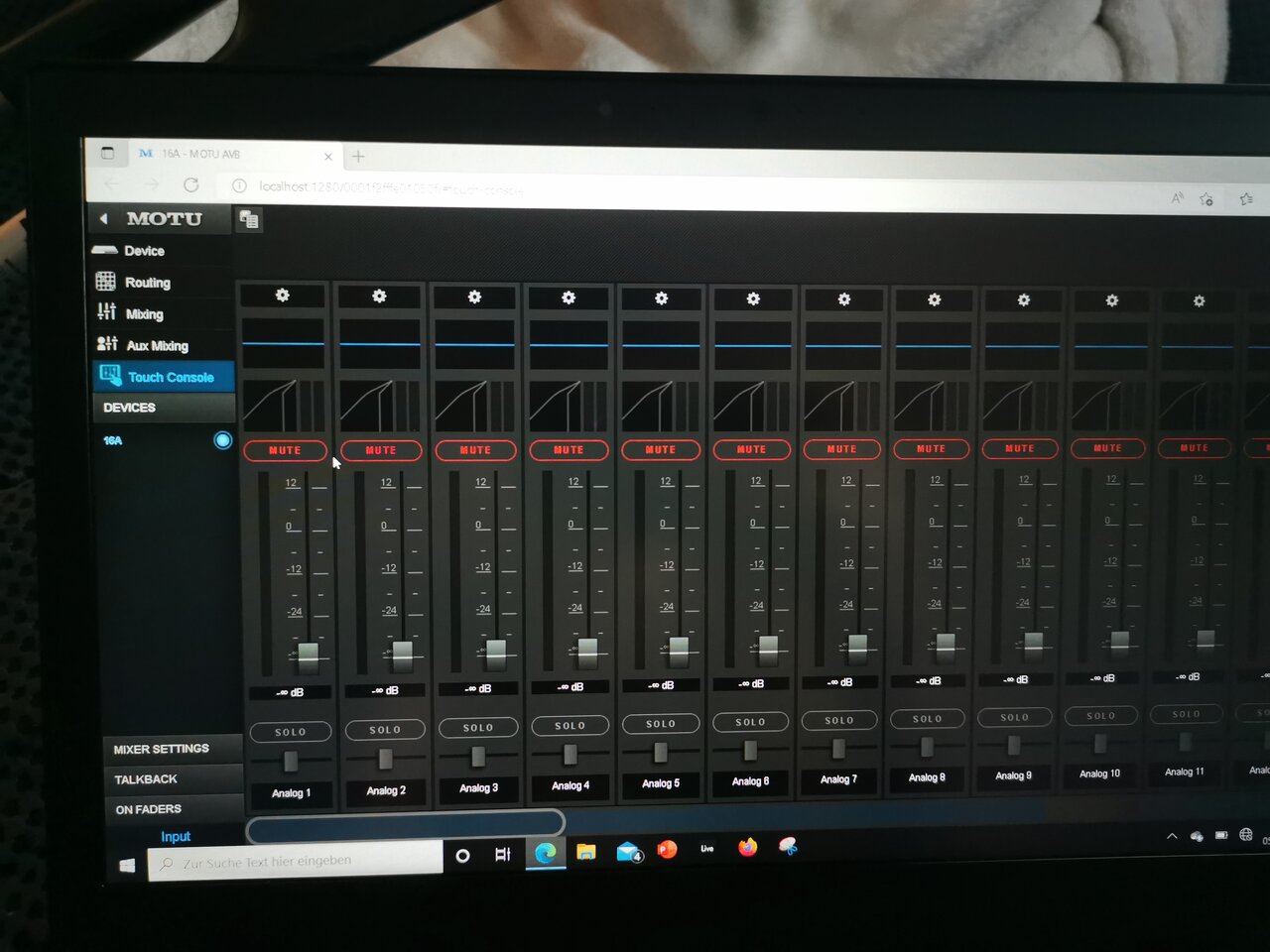Image resolution: width=1270 pixels, height=952 pixels.
Task: Select Touch Console in sidebar
Action: pyautogui.click(x=164, y=377)
